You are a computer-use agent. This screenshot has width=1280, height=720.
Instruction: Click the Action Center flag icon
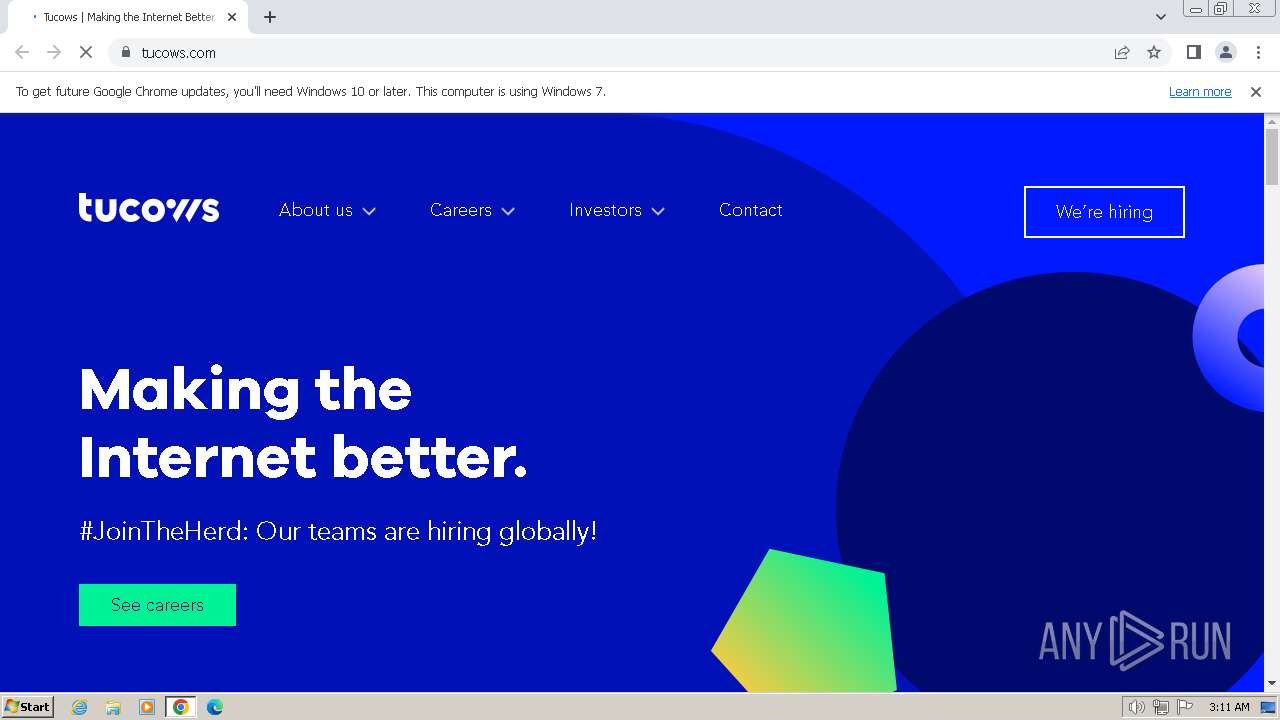[1185, 707]
